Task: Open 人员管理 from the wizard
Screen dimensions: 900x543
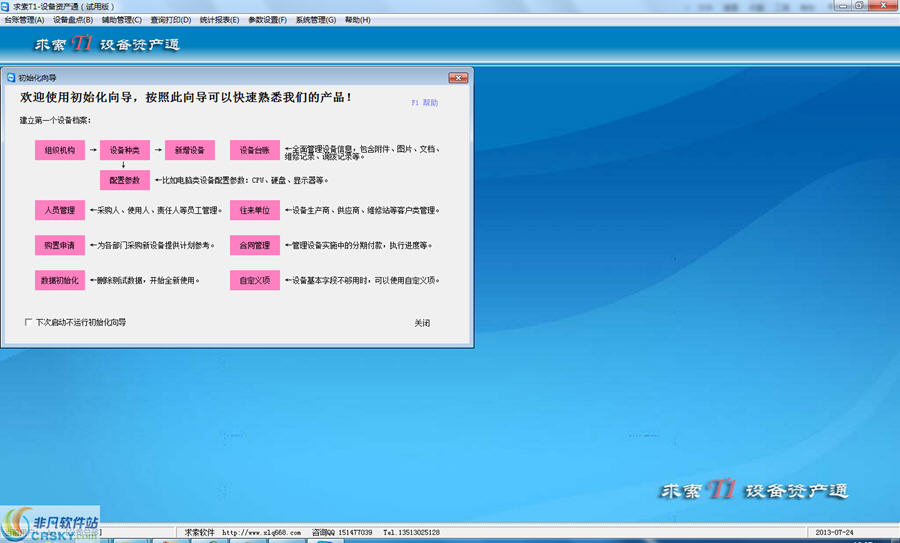Action: pos(60,210)
